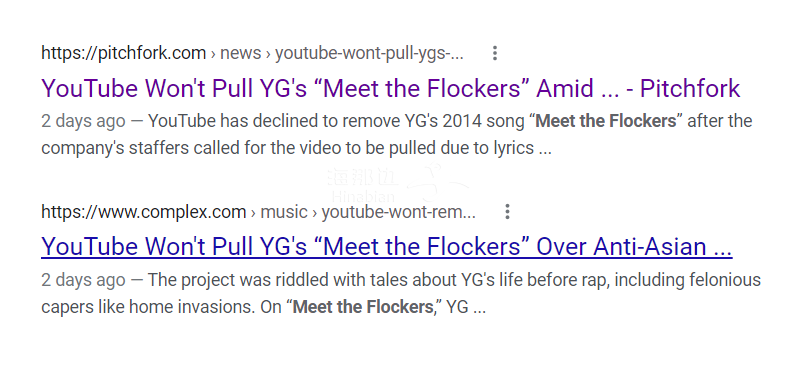Click "2 days ago" under the Complex headline

[x=83, y=280]
